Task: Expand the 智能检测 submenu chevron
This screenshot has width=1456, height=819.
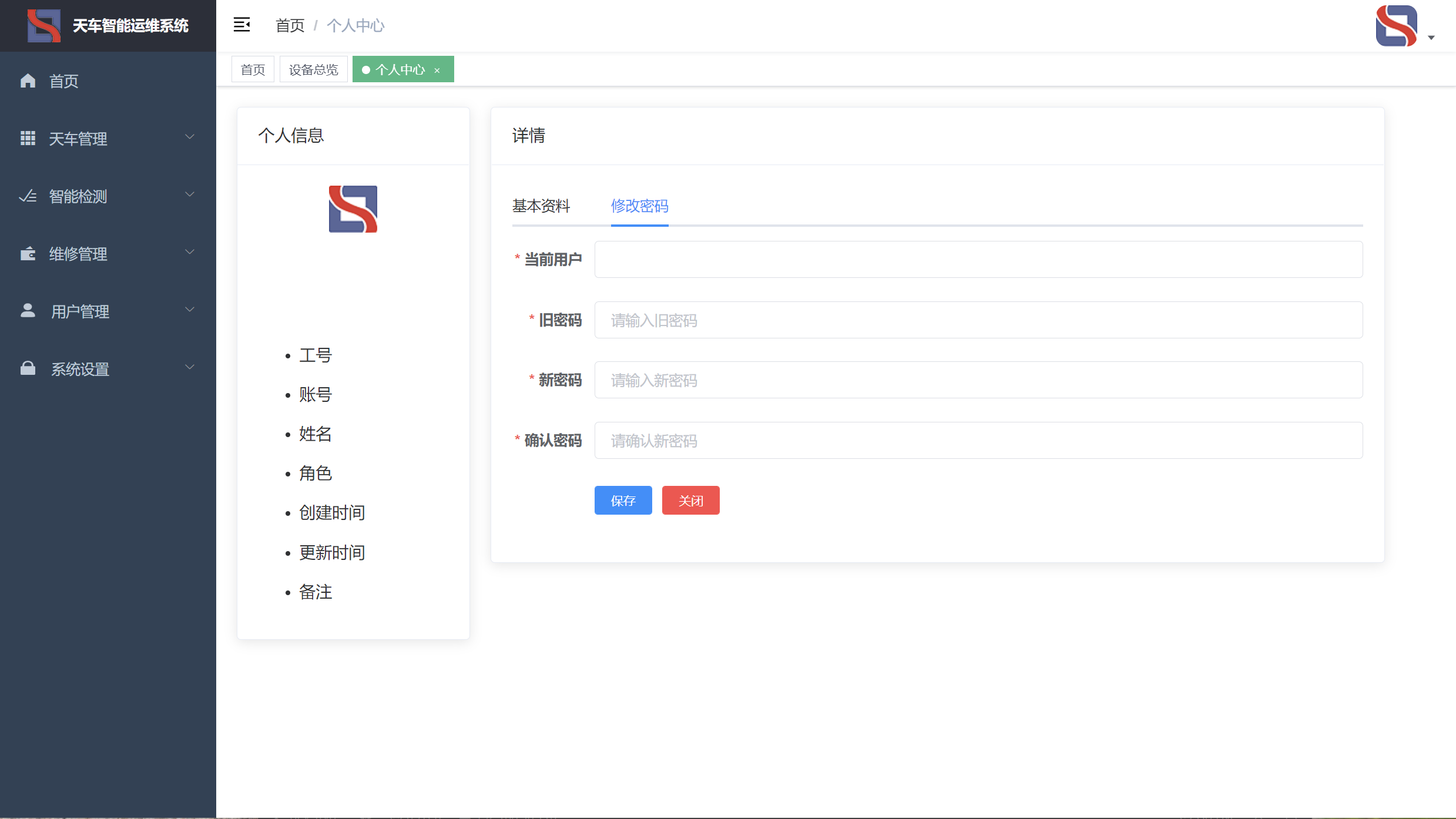Action: tap(190, 194)
